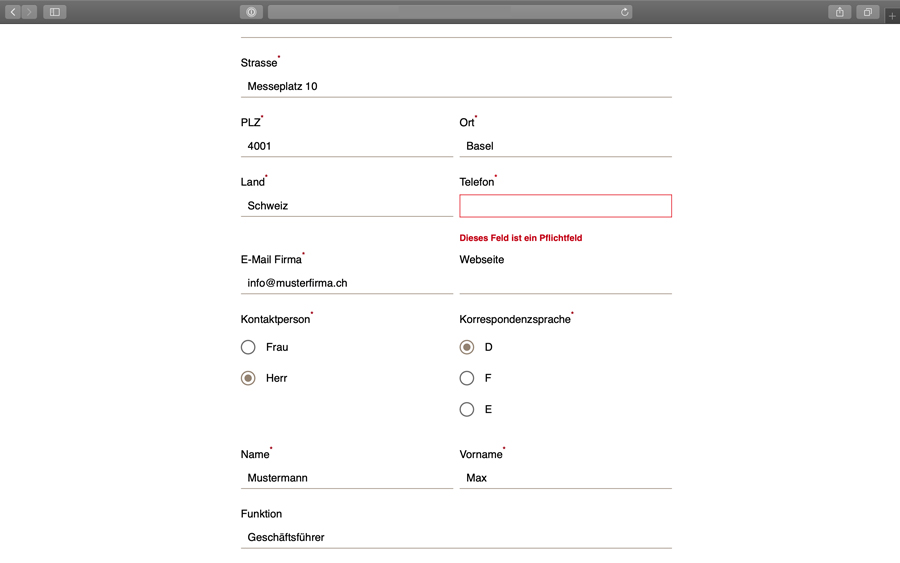The width and height of the screenshot is (900, 563).
Task: Click the E-Mail Firma label
Action: click(x=271, y=259)
